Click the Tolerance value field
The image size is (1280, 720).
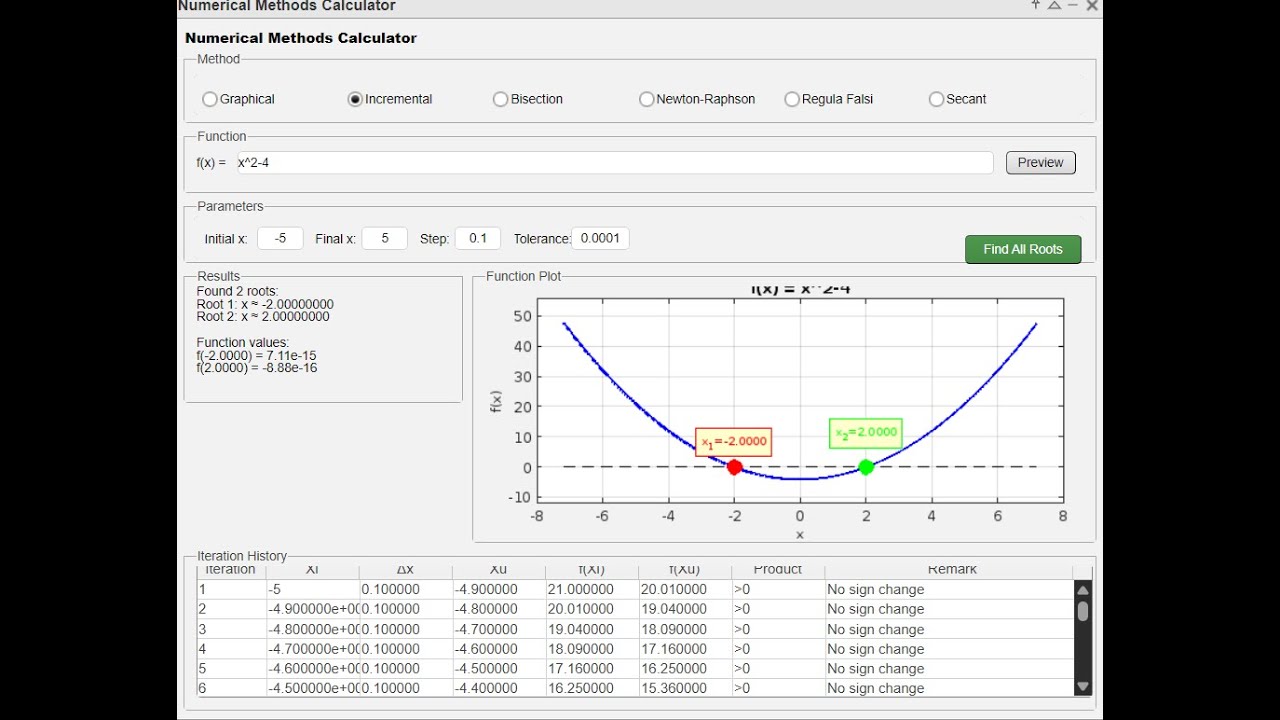pyautogui.click(x=600, y=239)
